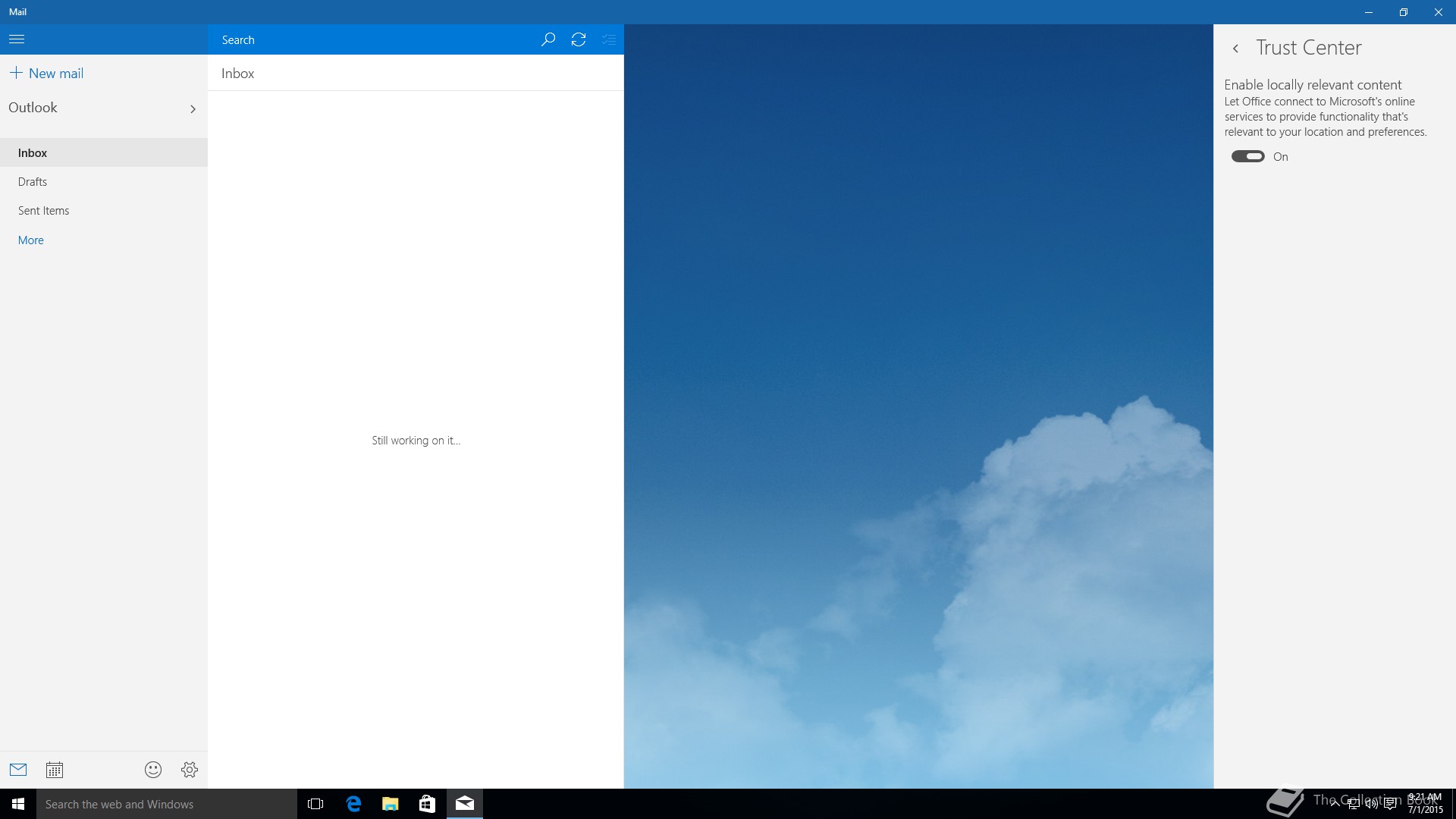Viewport: 1456px width, 819px height.
Task: Click into the mail Search field
Action: [372, 39]
